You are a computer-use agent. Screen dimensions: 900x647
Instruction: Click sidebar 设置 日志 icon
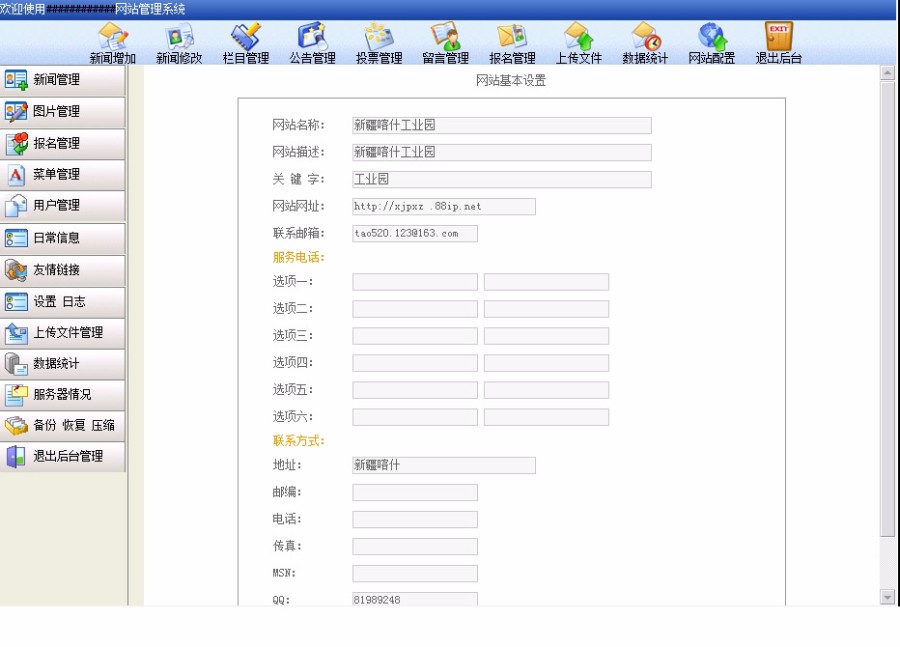pyautogui.click(x=15, y=301)
